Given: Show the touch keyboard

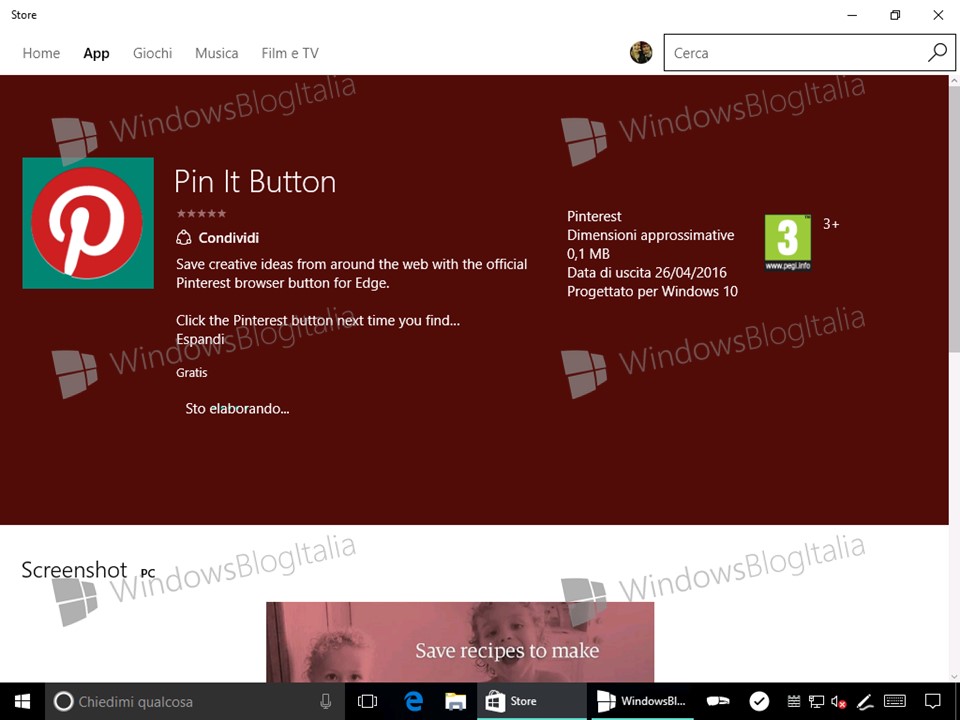Looking at the screenshot, I should pyautogui.click(x=895, y=702).
